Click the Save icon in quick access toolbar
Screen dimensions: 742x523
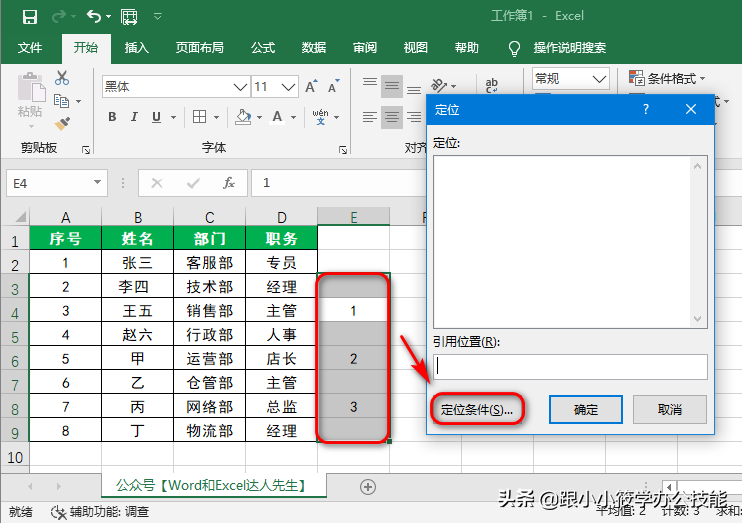[29, 17]
